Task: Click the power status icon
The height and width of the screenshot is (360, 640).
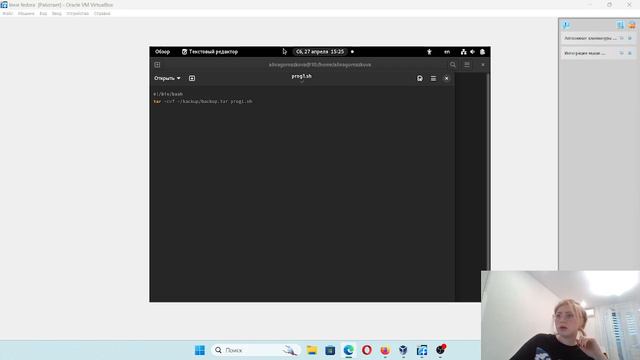Action: [x=482, y=52]
